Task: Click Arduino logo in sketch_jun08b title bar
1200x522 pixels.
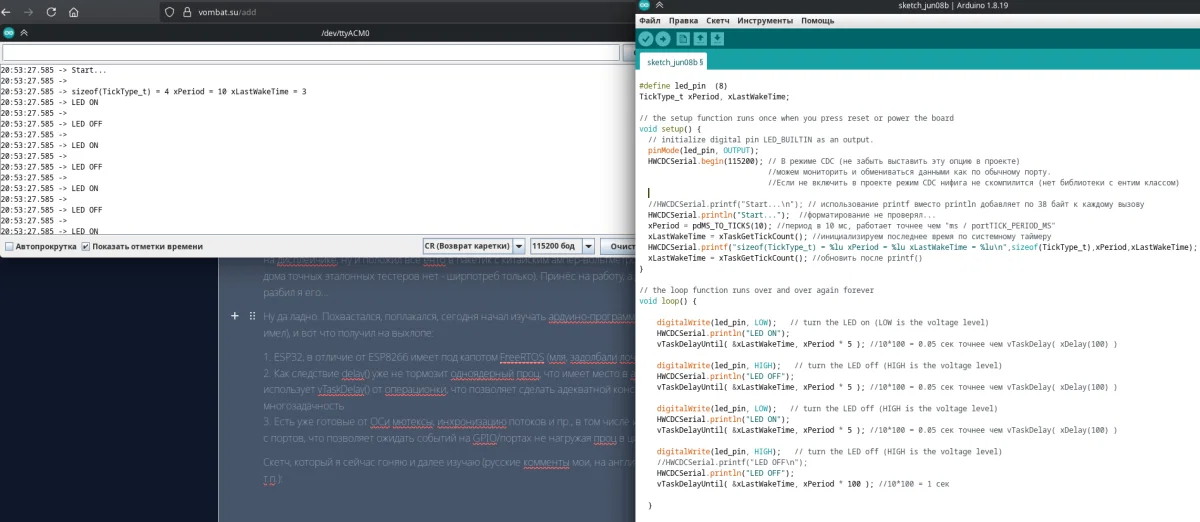Action: pos(643,6)
